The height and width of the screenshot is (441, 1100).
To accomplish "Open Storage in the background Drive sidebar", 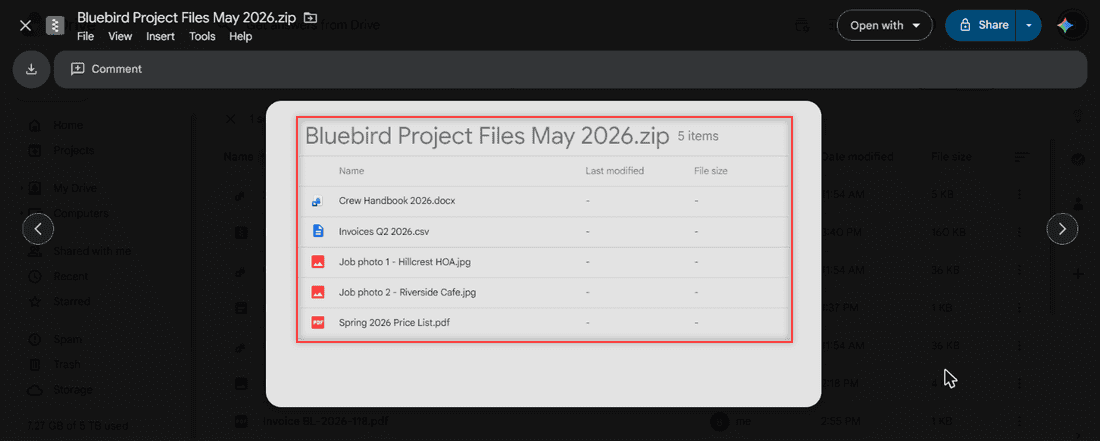I will pos(73,390).
